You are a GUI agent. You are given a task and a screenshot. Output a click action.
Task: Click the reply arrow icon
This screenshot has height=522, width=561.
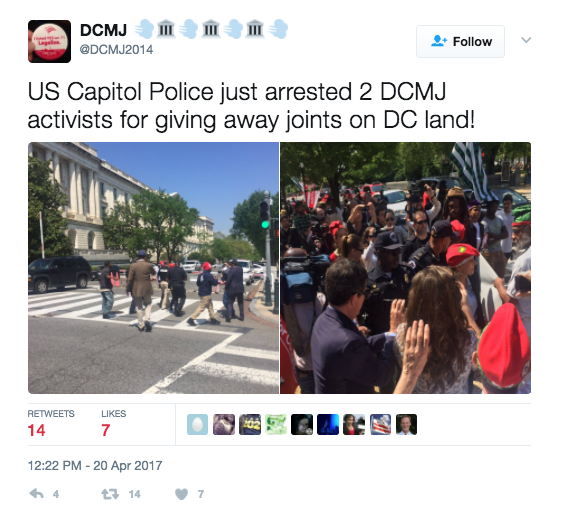point(36,494)
